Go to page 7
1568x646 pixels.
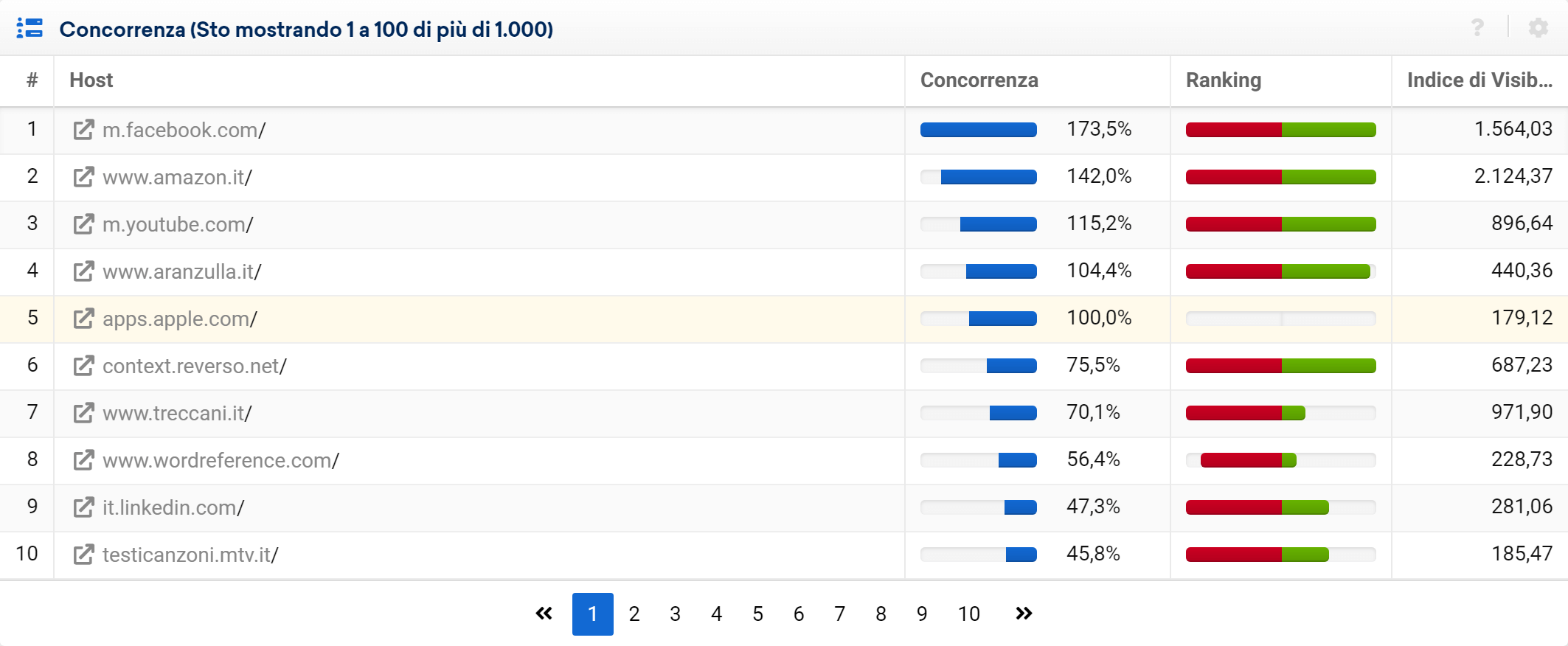coord(839,614)
